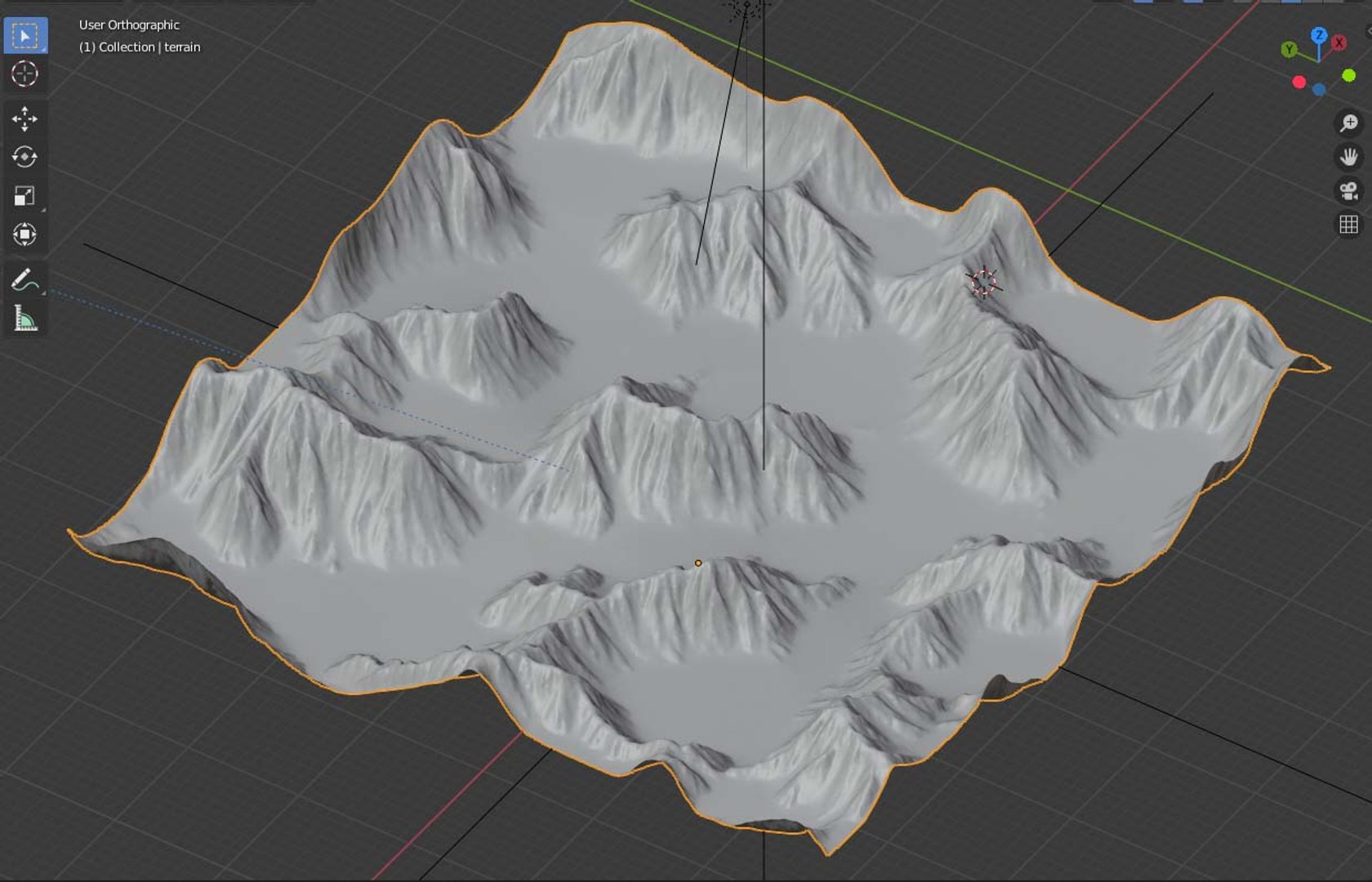Screen dimensions: 1372x882
Task: Click the negative Z blue gizmo dot
Action: (x=1319, y=89)
